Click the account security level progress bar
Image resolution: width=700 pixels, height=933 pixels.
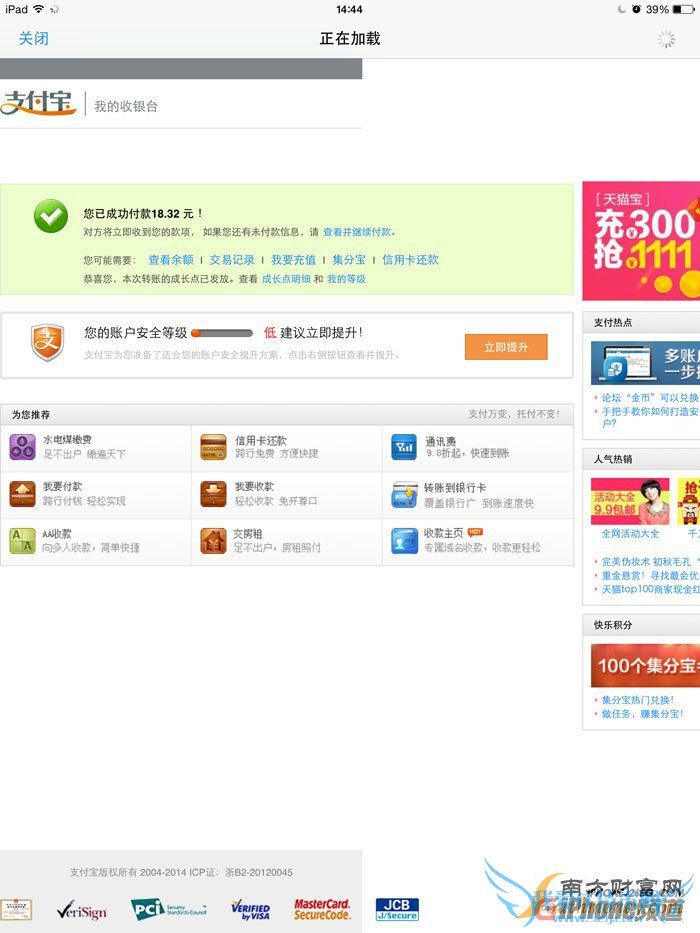(221, 333)
